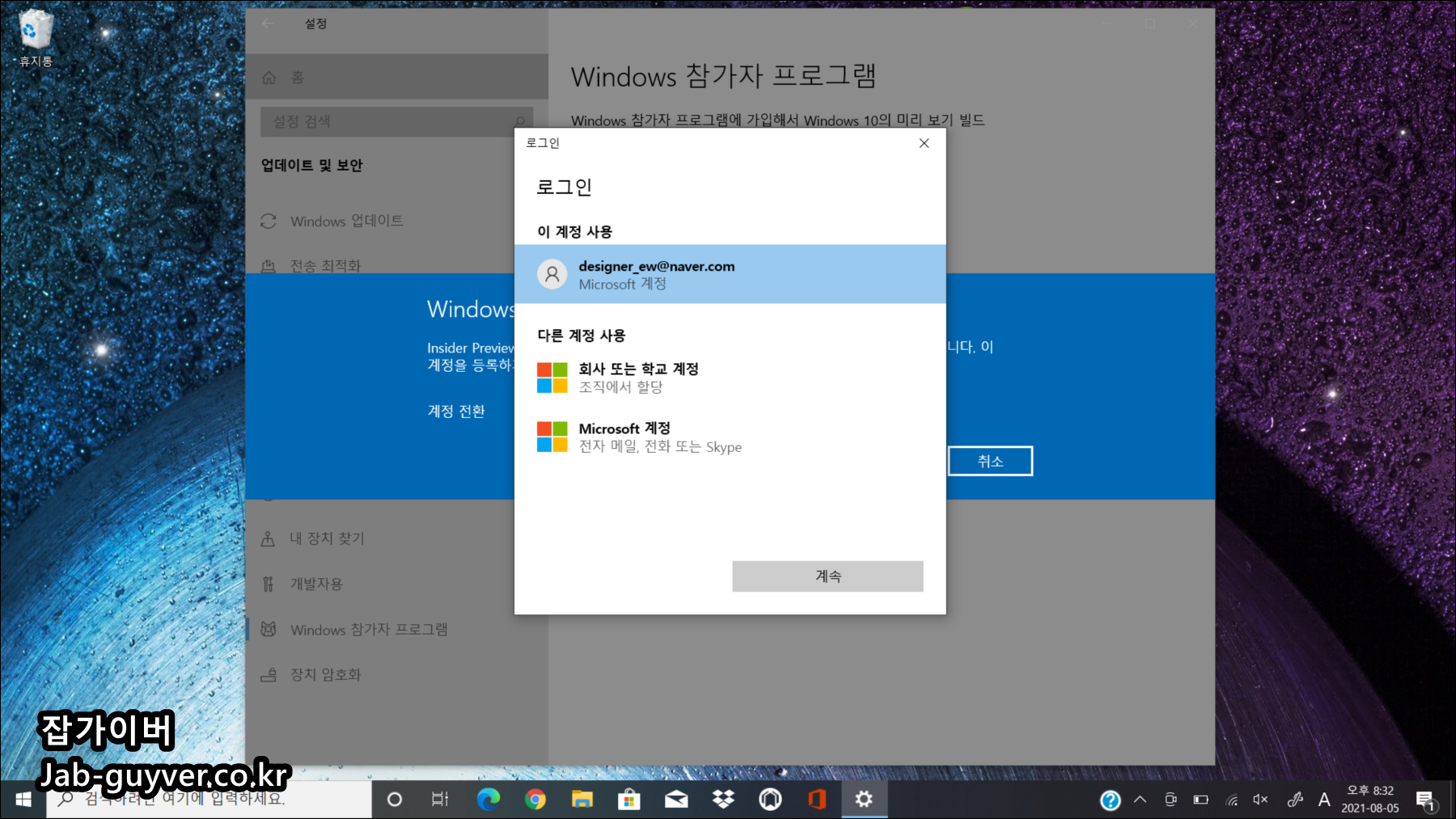The image size is (1456, 819).
Task: Click the 설정 검색 search field
Action: [396, 121]
